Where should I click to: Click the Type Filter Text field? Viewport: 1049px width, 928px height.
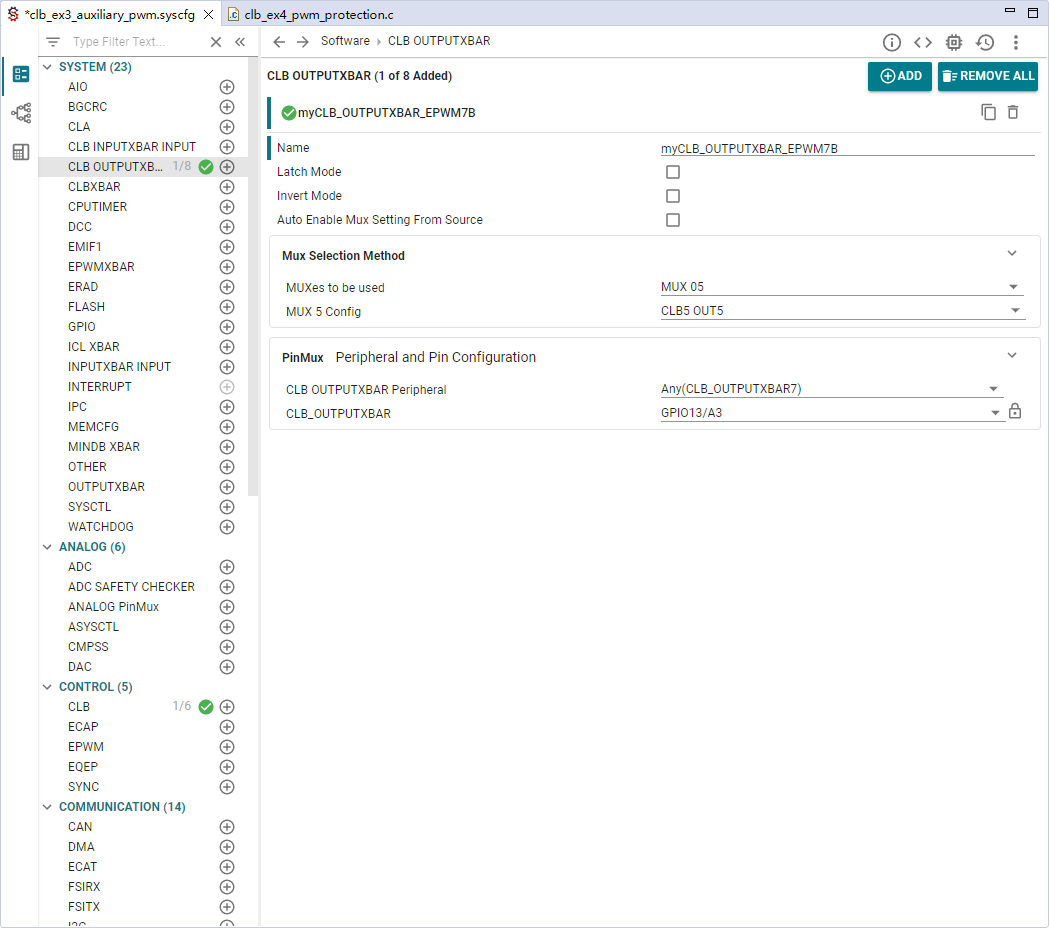(137, 41)
